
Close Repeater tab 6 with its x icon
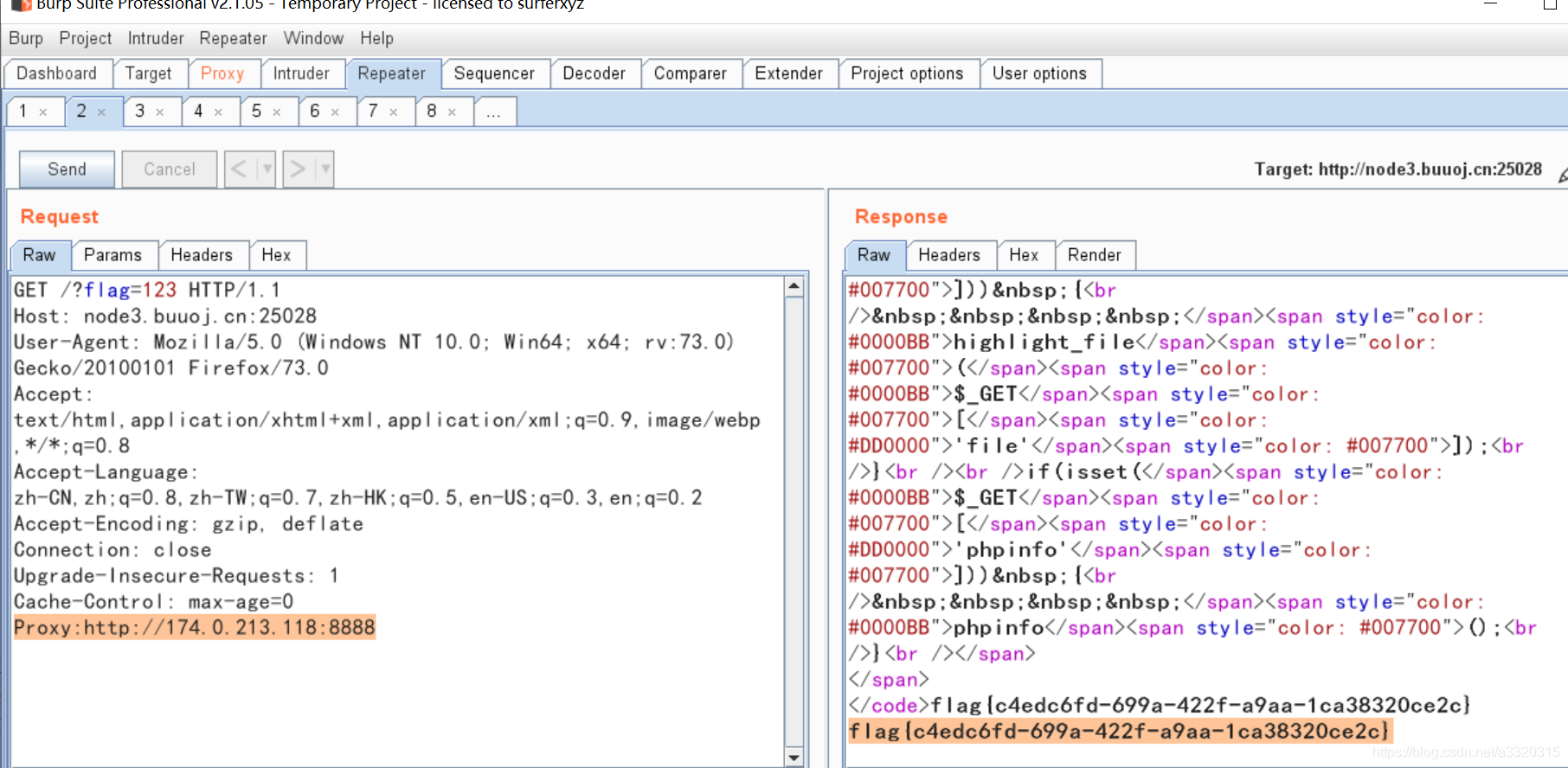[335, 112]
